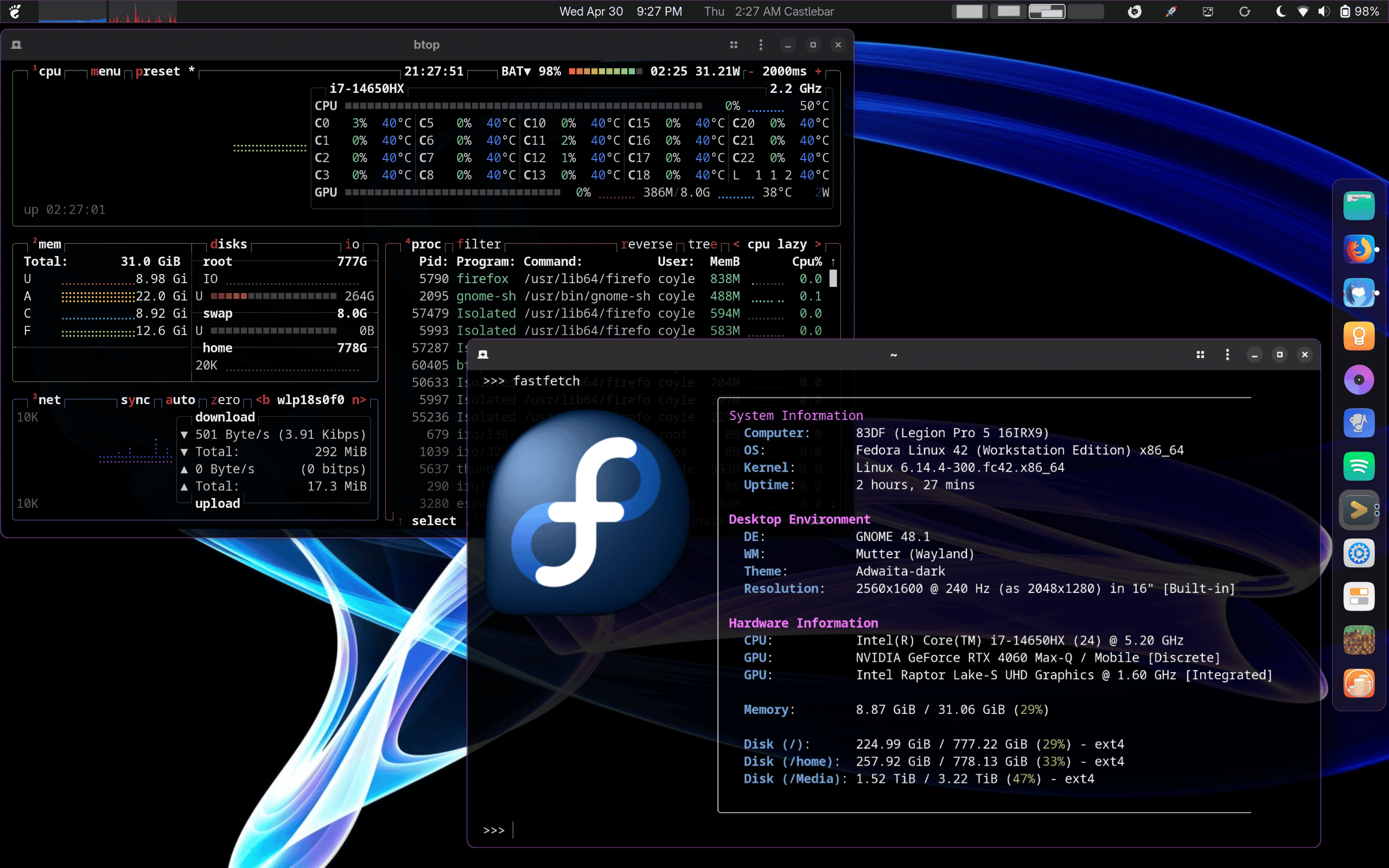Click the proc filter field in btop
This screenshot has width=1389, height=868.
click(479, 244)
